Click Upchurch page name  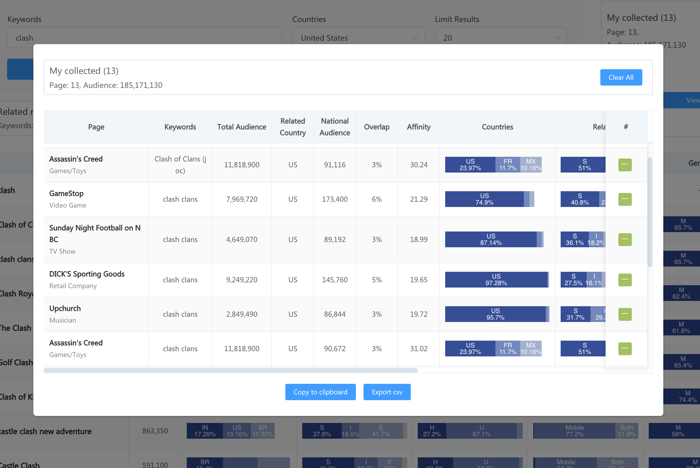click(x=65, y=309)
